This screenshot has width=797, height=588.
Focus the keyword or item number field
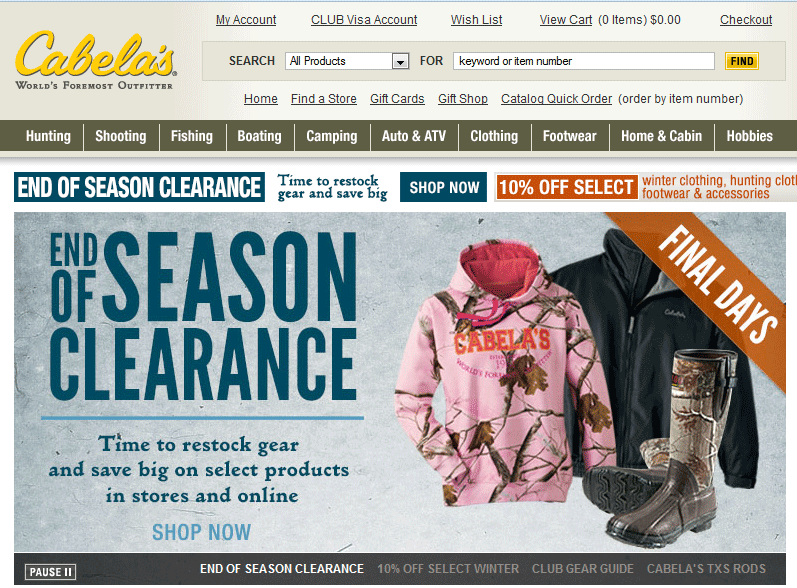pos(584,61)
